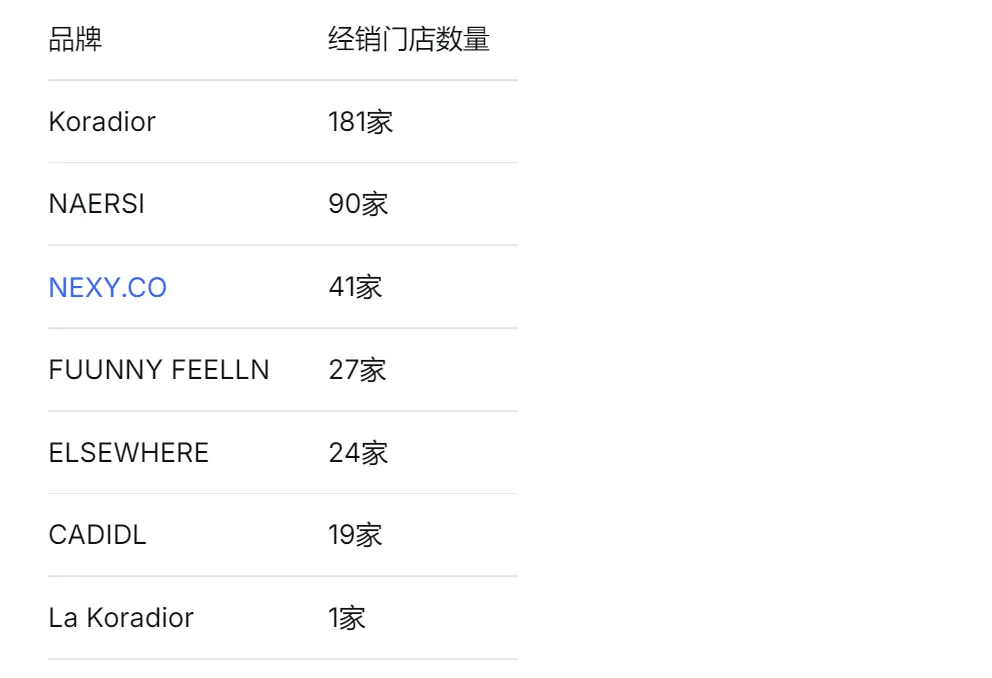Click the 1家 store count
Screen dimensions: 992x678
click(346, 618)
